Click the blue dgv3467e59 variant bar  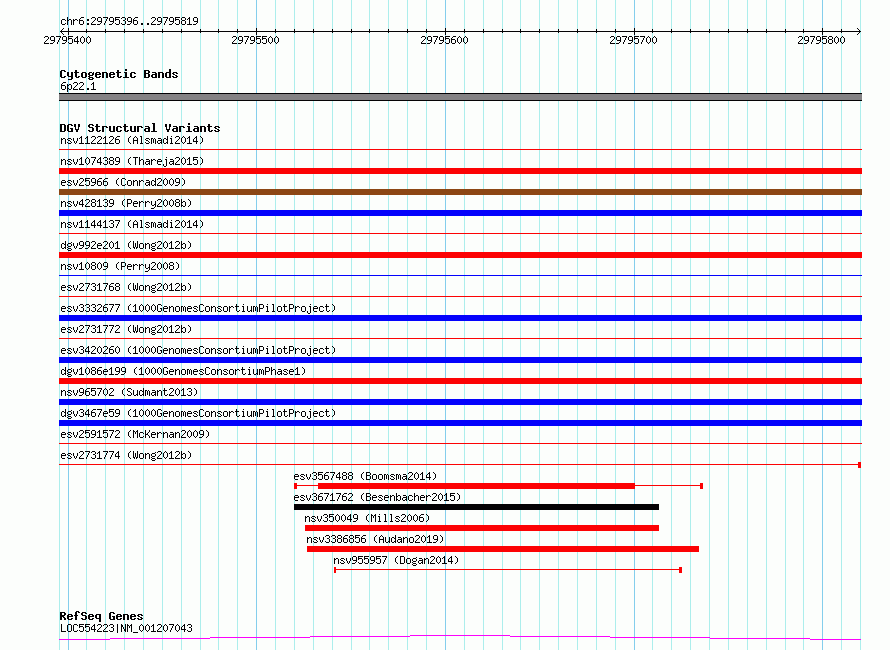pos(460,423)
